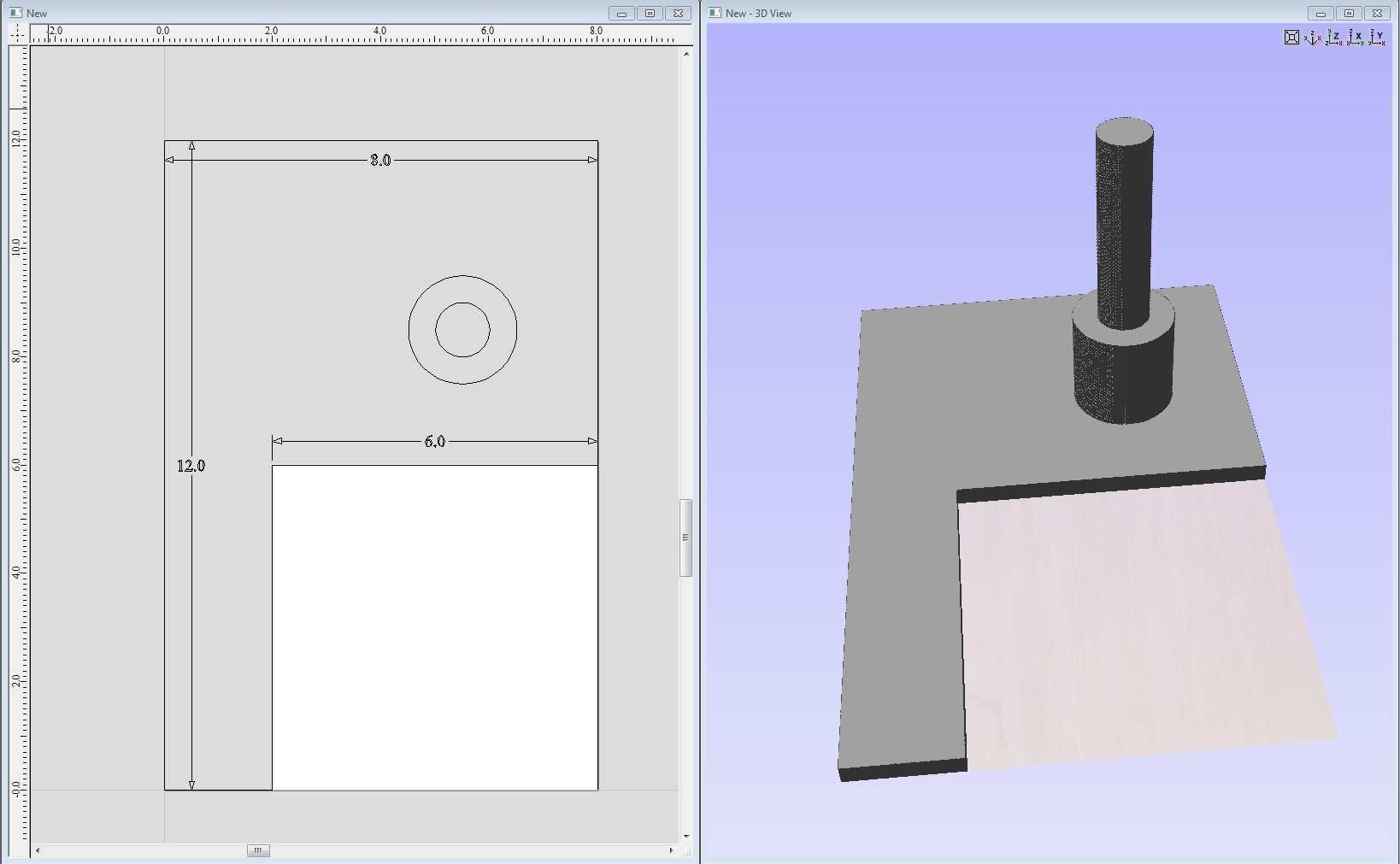
Task: Minimize the New - 3D View window
Action: [1321, 13]
